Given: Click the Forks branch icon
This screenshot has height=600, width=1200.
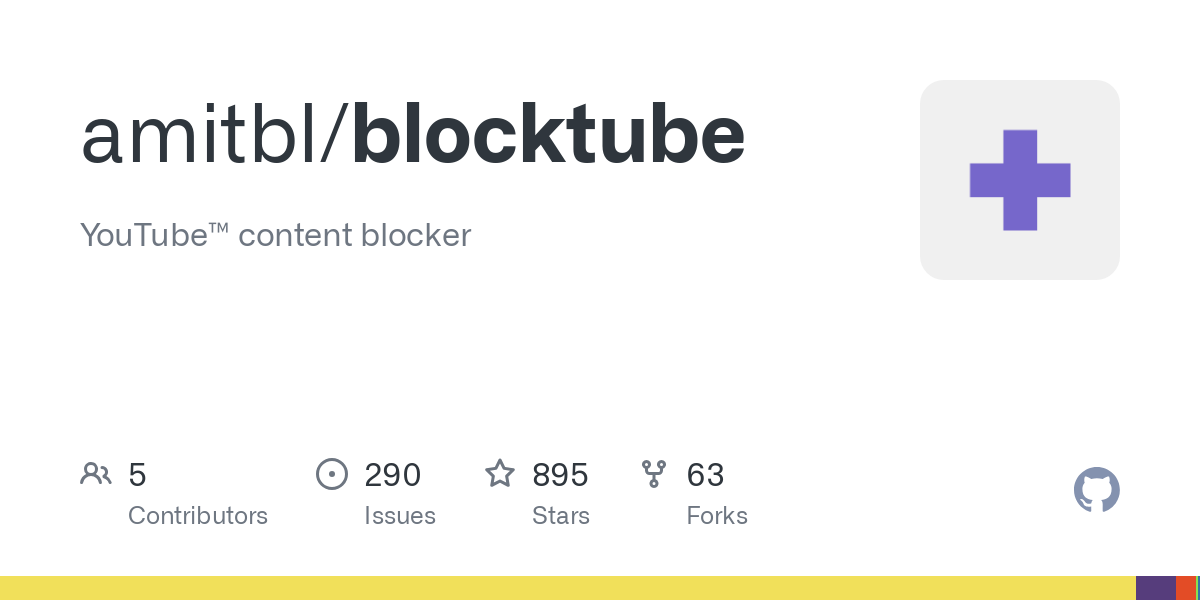Looking at the screenshot, I should pyautogui.click(x=654, y=474).
